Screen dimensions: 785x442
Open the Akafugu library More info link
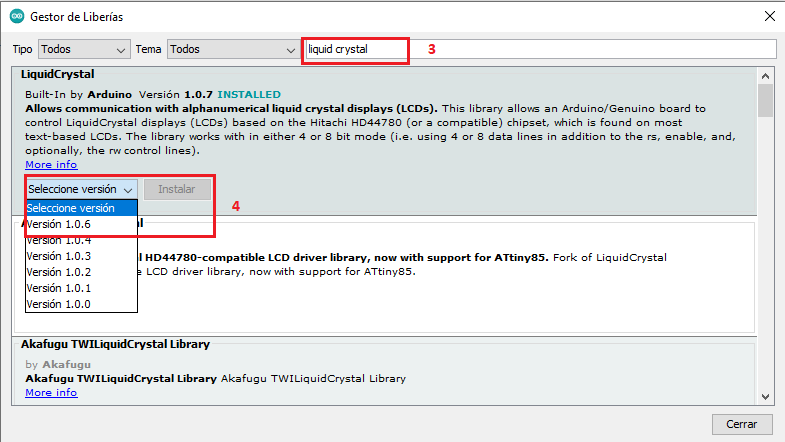point(51,393)
